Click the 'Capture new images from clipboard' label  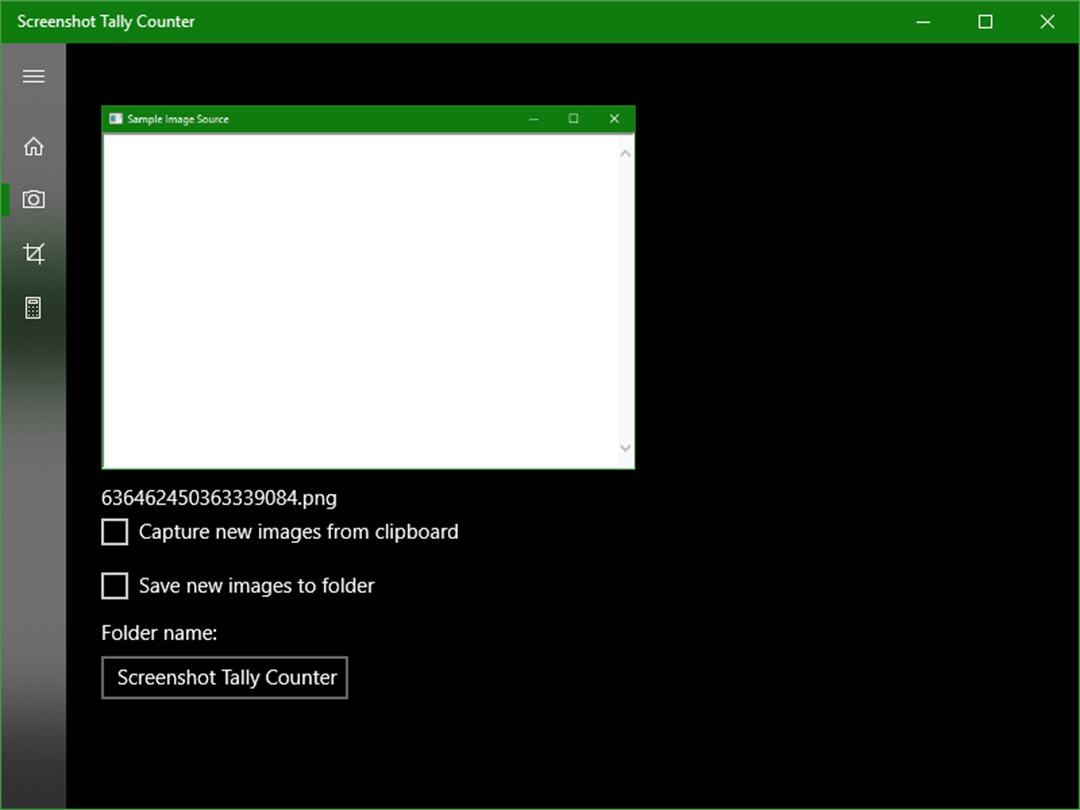(x=298, y=532)
